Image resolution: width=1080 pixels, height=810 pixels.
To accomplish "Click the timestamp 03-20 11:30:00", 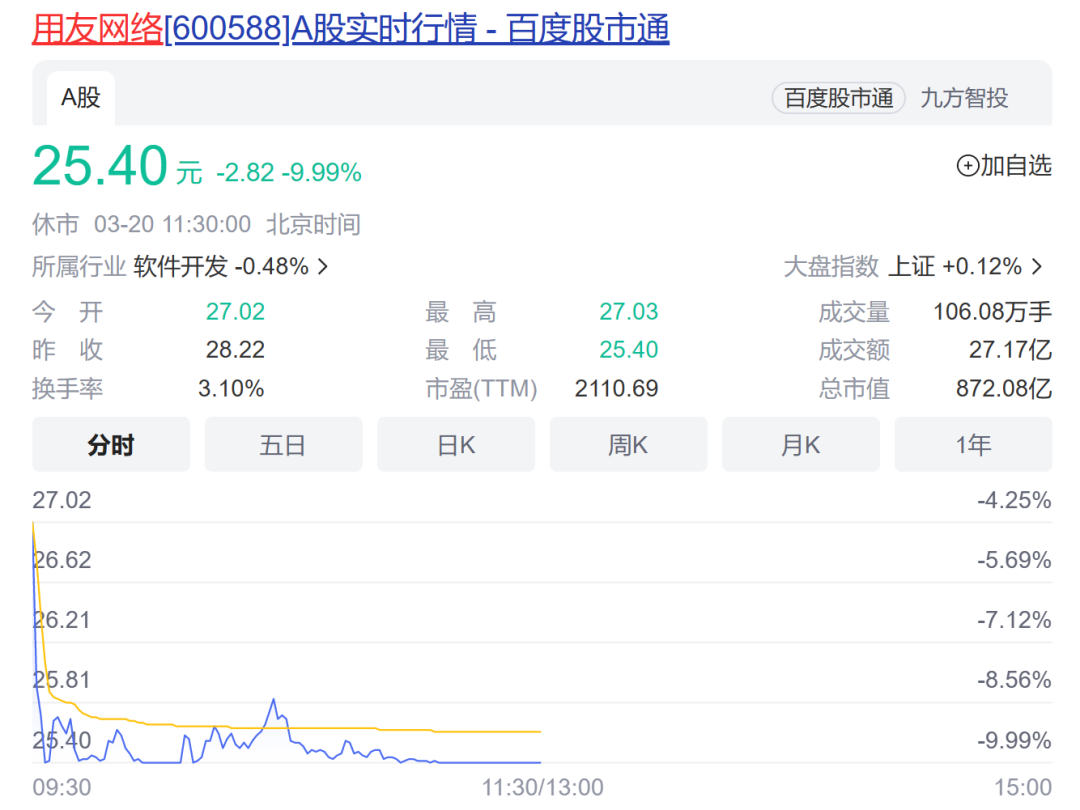I will [x=172, y=225].
